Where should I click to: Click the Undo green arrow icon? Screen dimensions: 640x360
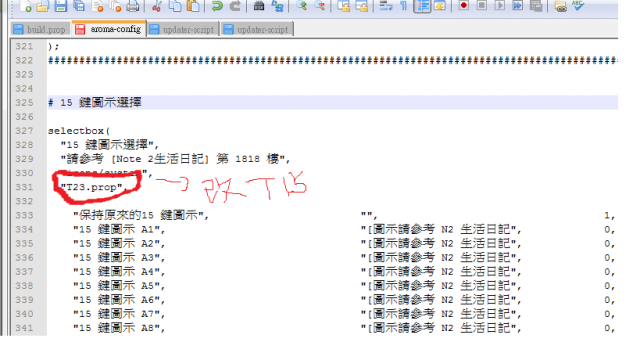[217, 6]
